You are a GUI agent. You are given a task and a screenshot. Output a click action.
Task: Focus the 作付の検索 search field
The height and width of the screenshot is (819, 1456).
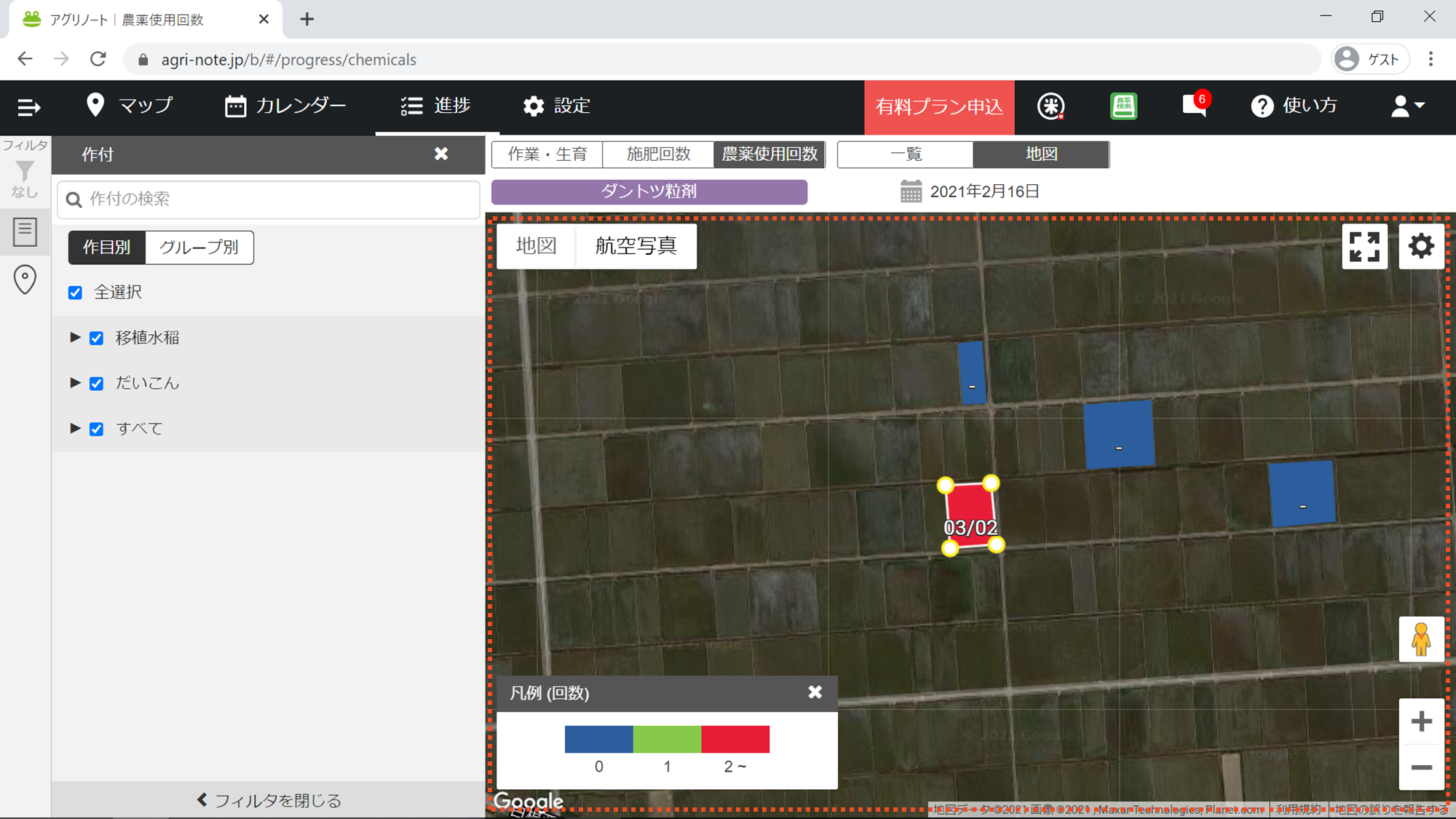(x=269, y=199)
